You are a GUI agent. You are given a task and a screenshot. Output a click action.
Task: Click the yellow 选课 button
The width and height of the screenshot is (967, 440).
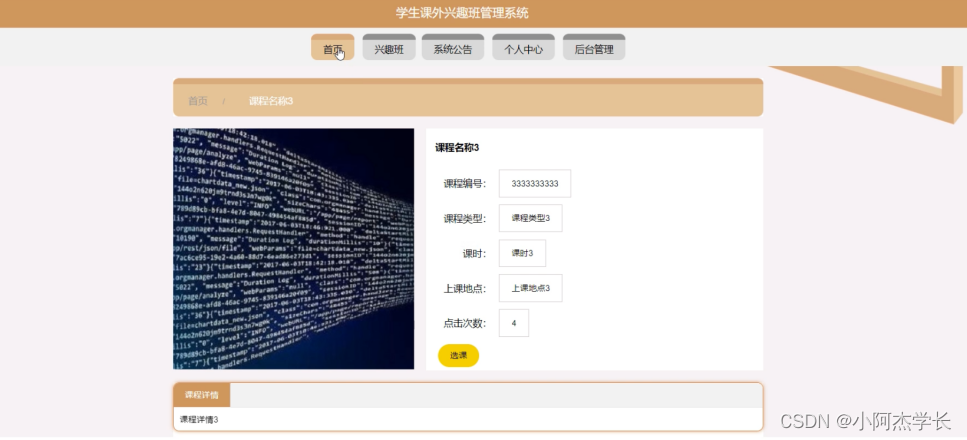pos(458,355)
